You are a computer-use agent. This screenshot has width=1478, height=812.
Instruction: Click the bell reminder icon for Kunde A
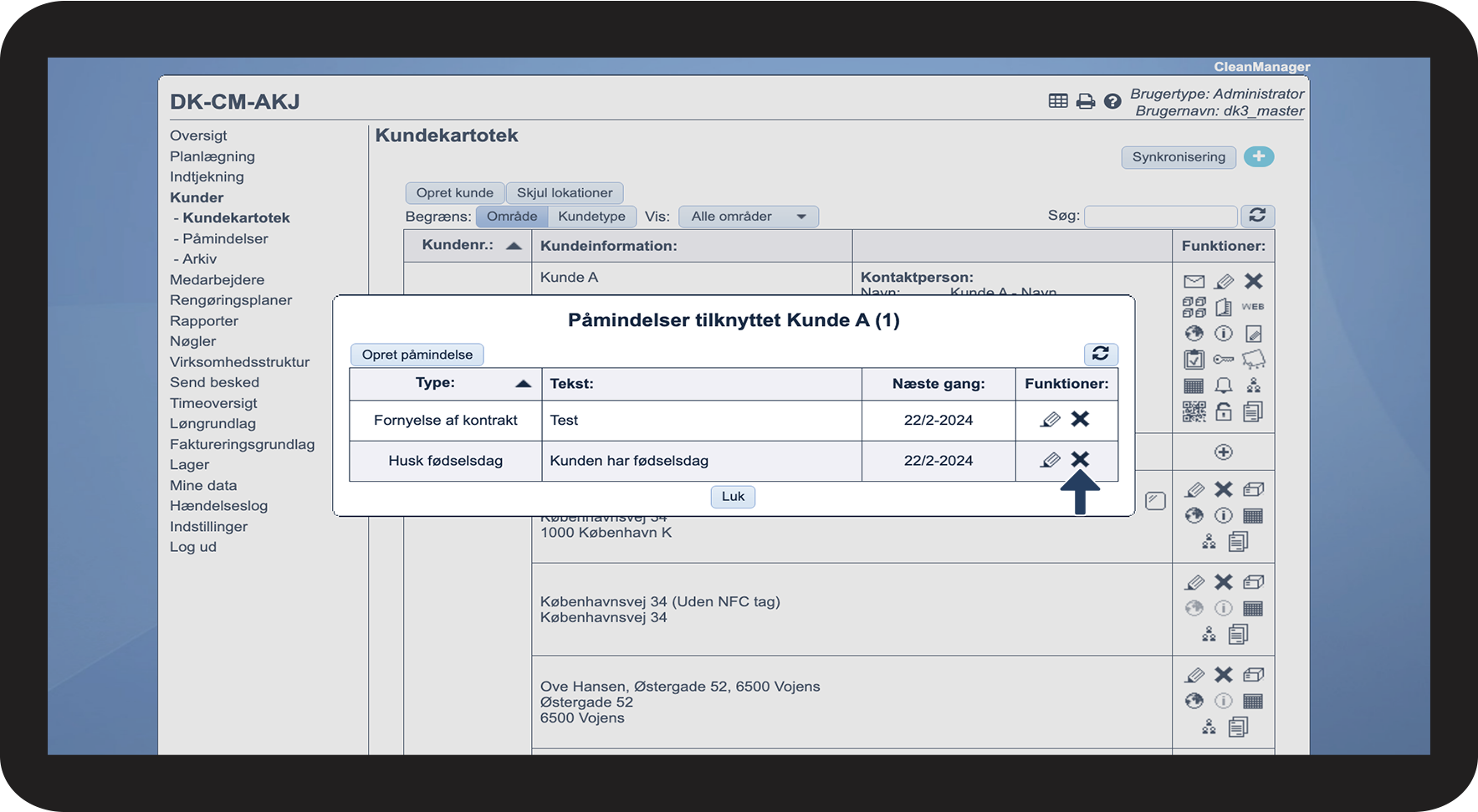1223,386
